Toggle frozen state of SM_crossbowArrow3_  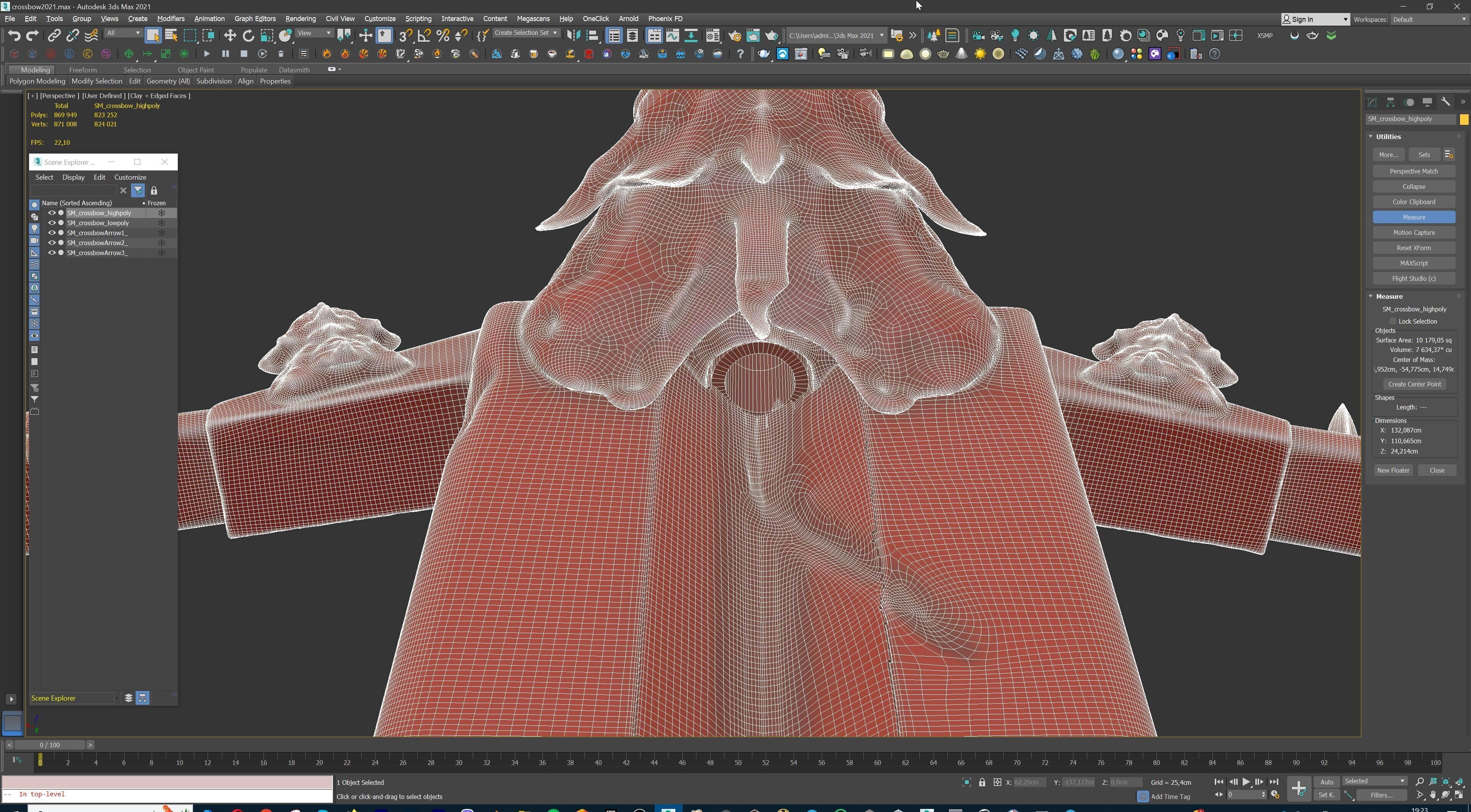click(x=162, y=253)
